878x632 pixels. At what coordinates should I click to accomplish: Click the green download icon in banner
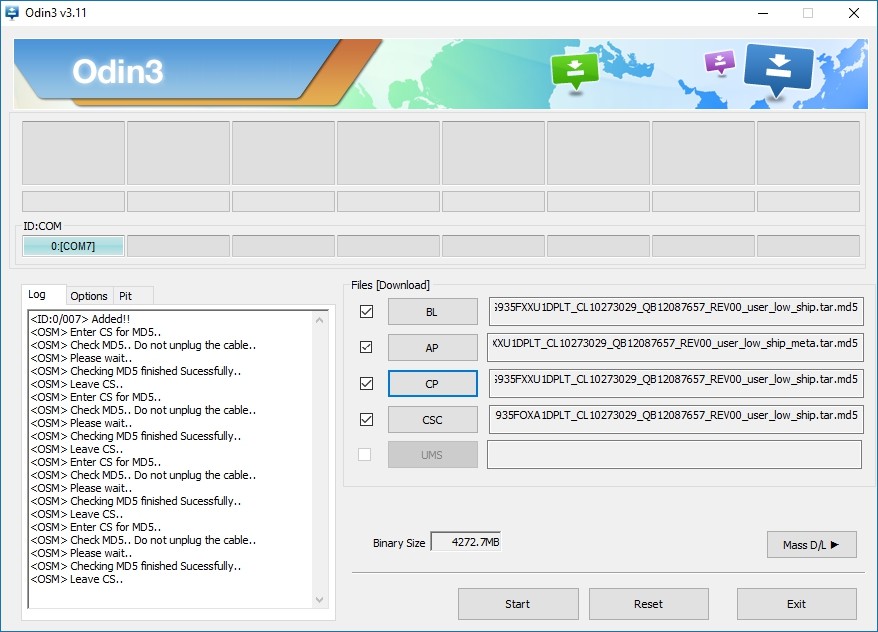point(574,69)
